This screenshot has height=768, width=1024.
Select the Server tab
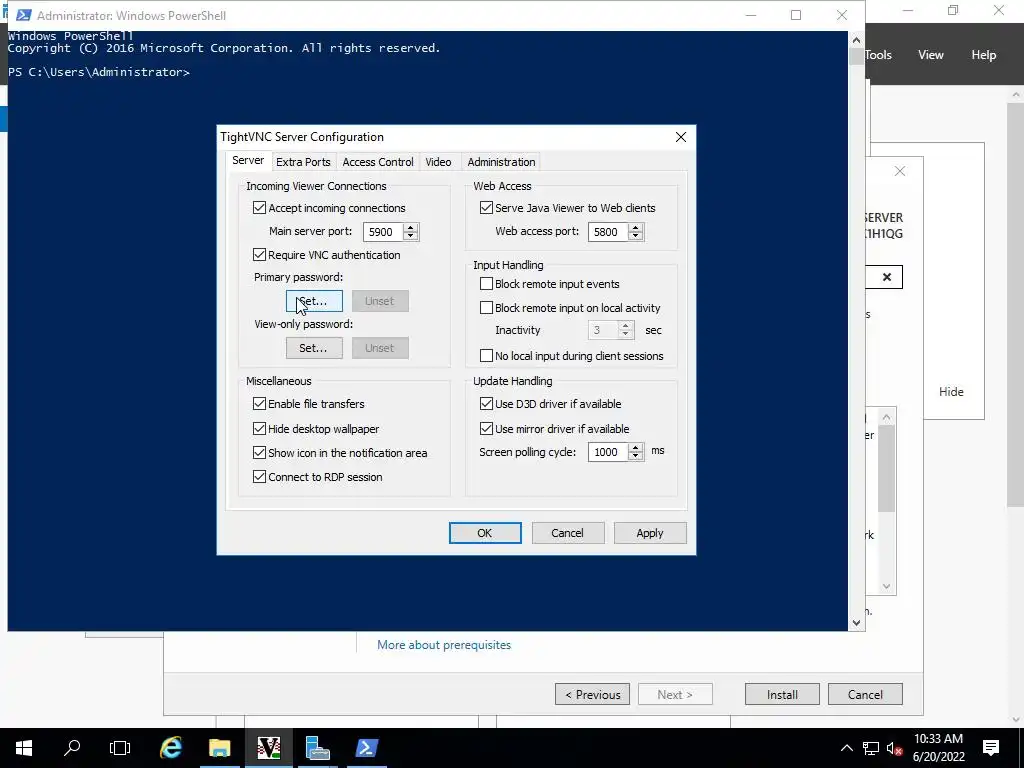pyautogui.click(x=248, y=161)
